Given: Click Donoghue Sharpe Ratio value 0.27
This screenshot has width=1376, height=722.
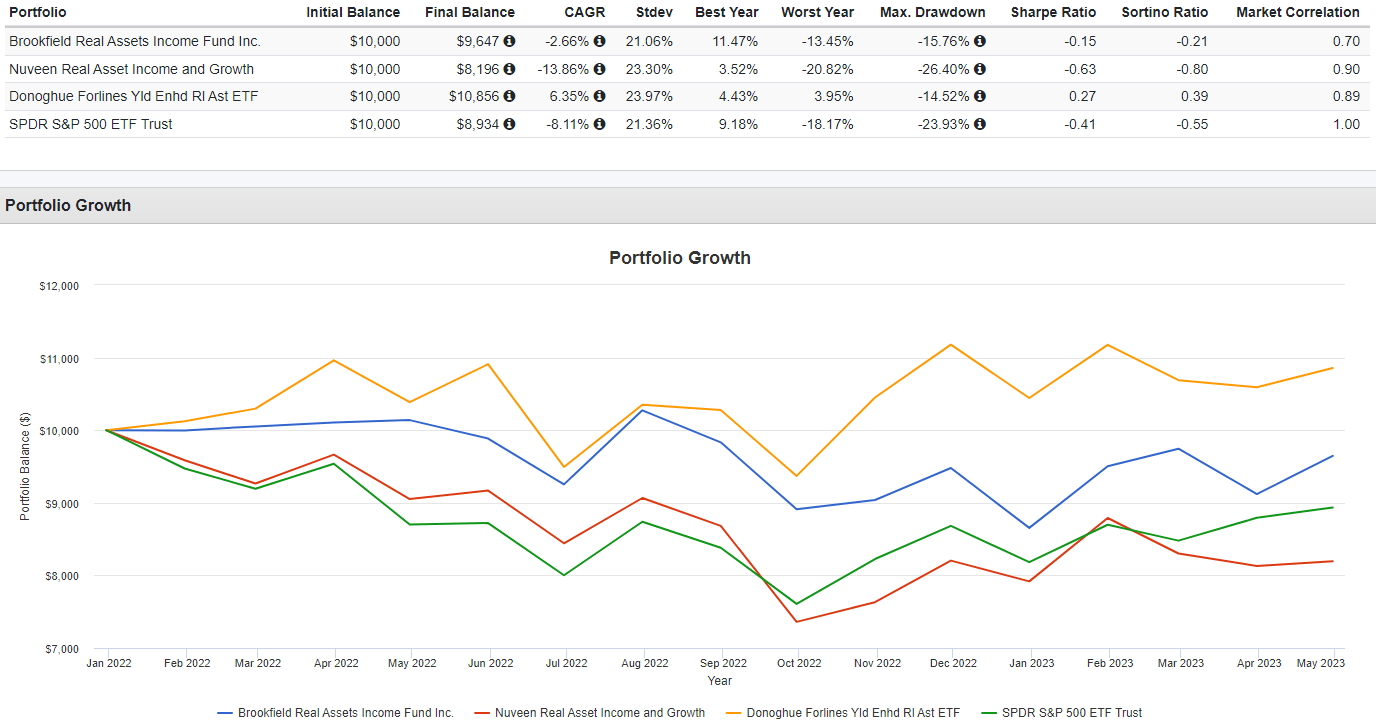Looking at the screenshot, I should pyautogui.click(x=1082, y=97).
